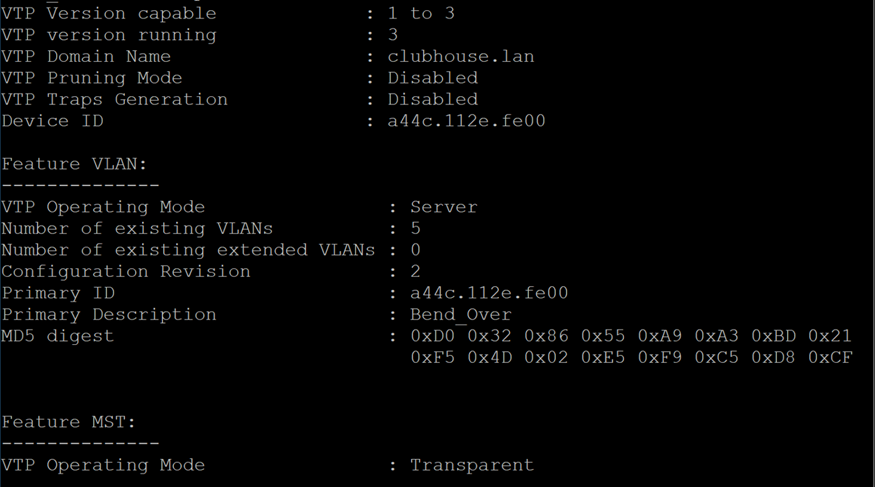The height and width of the screenshot is (487, 875).
Task: Click the Feature MST heading
Action: click(x=69, y=422)
